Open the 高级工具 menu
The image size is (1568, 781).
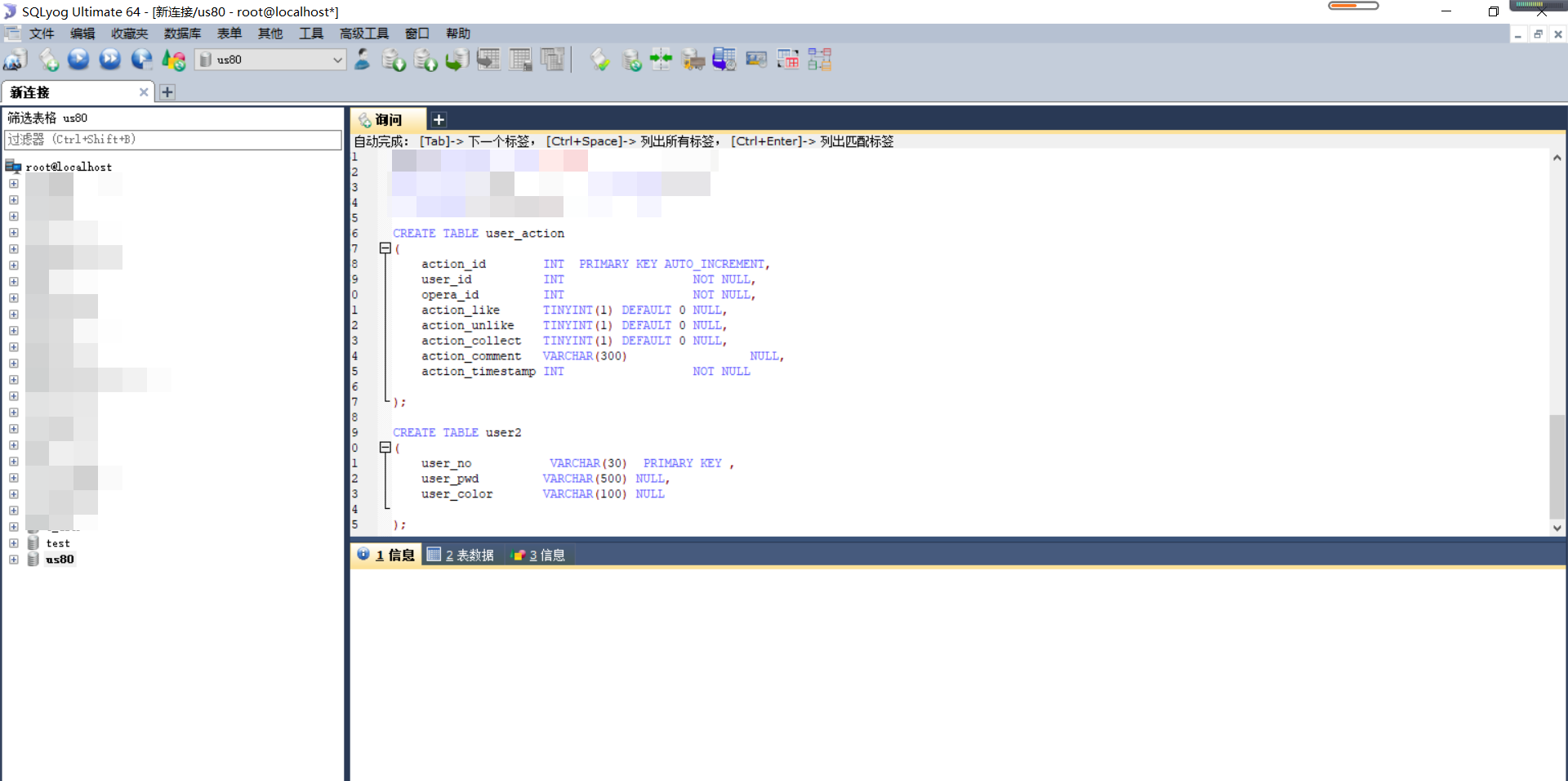364,33
